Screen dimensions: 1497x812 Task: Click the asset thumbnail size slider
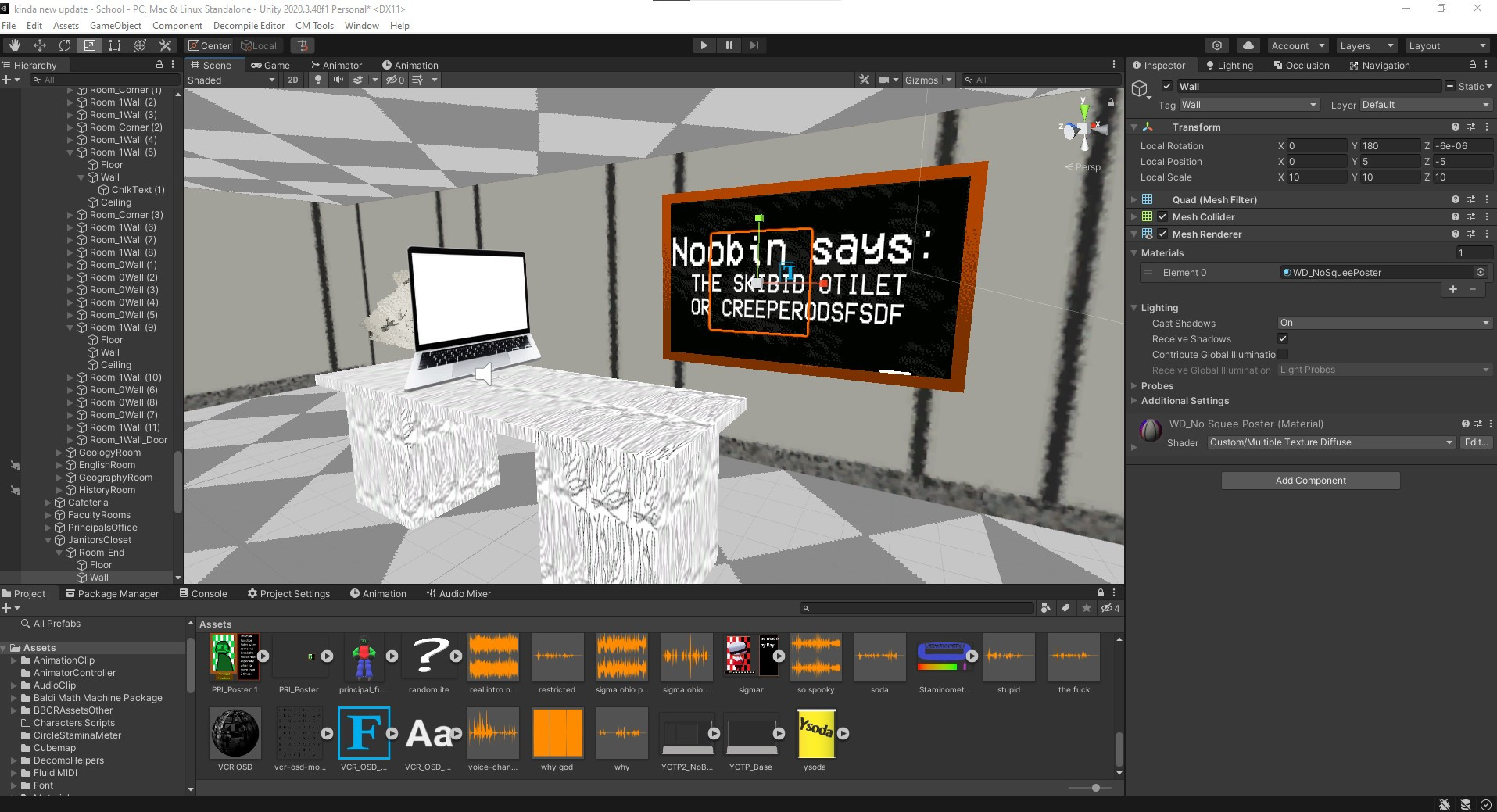(1095, 788)
